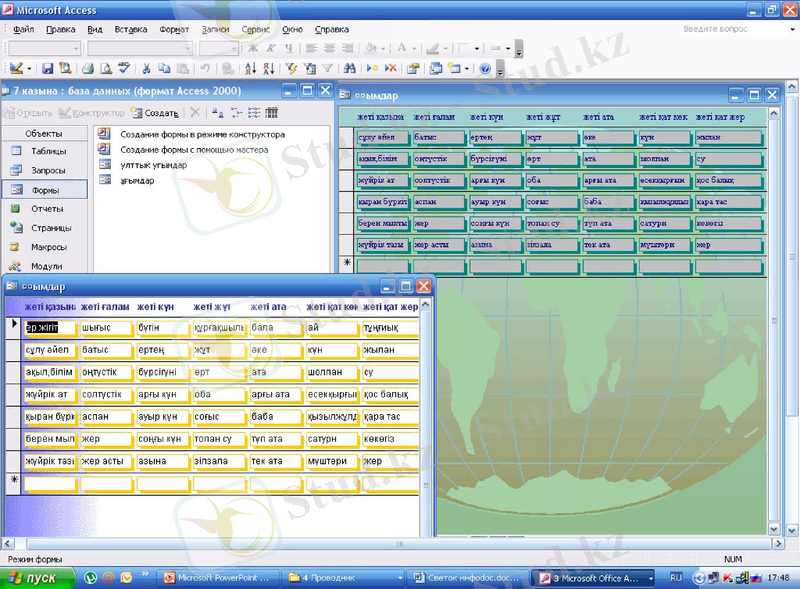
Task: Click the Cut scissors icon
Action: 146,69
